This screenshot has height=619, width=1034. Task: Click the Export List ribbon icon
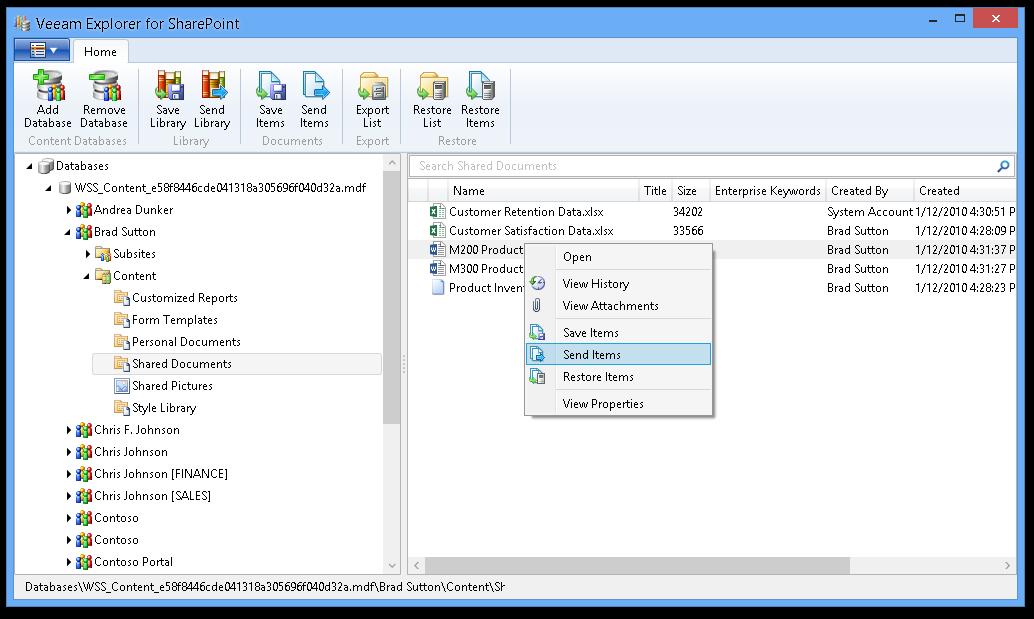tap(373, 86)
